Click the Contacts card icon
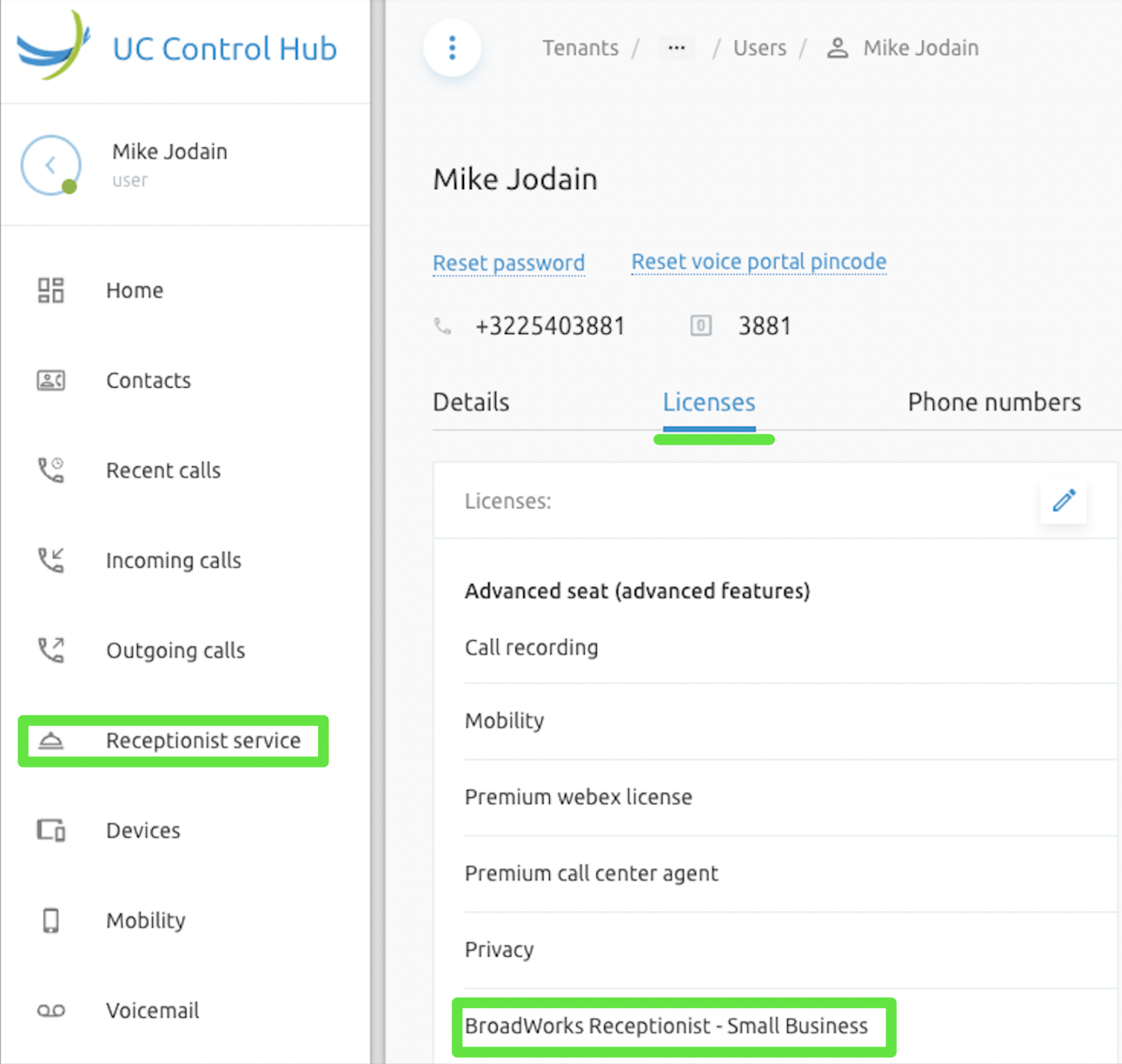The height and width of the screenshot is (1064, 1122). coord(50,380)
